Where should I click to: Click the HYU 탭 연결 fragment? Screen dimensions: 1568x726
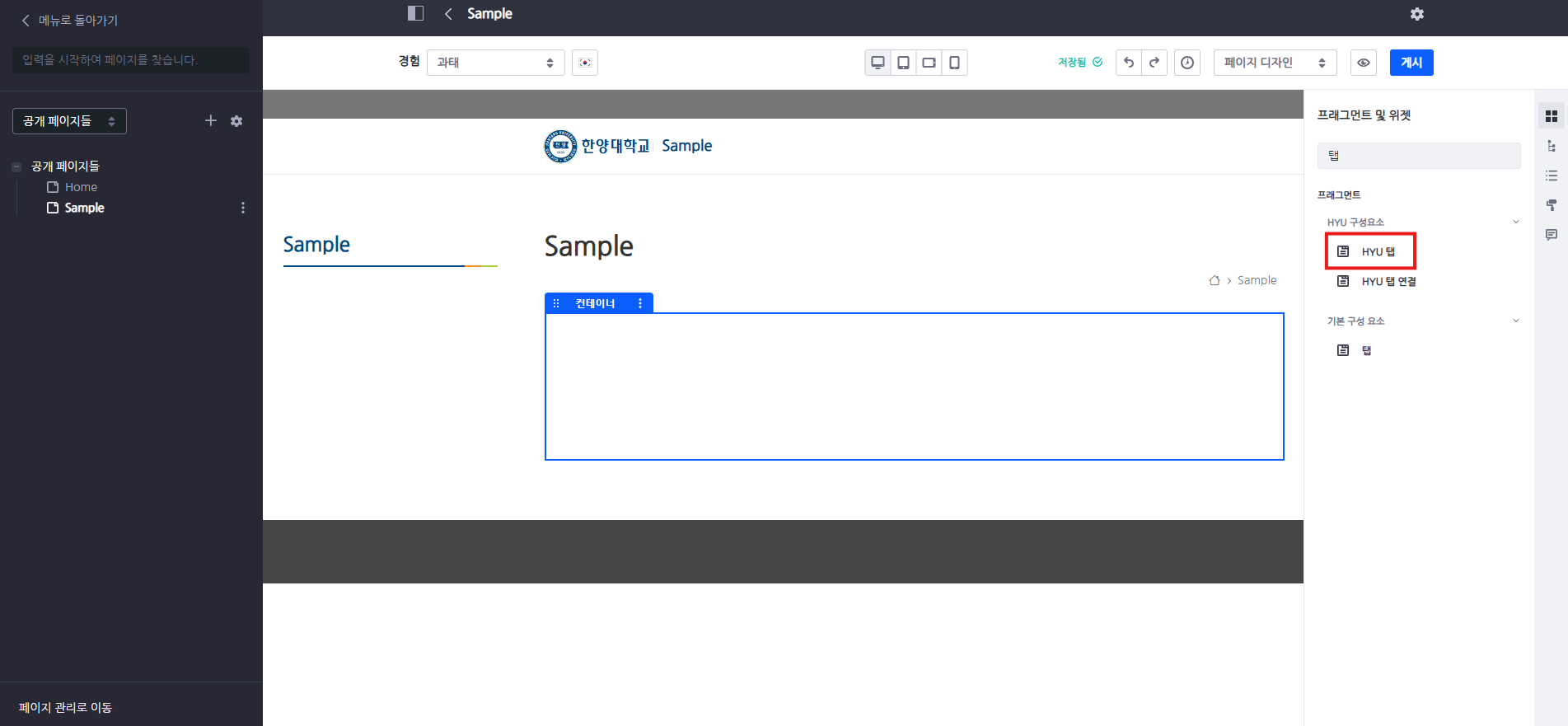[x=1388, y=282]
